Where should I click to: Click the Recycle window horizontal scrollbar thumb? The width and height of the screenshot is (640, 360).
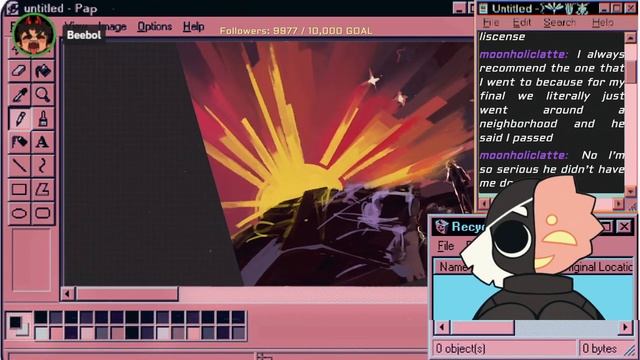(x=482, y=327)
